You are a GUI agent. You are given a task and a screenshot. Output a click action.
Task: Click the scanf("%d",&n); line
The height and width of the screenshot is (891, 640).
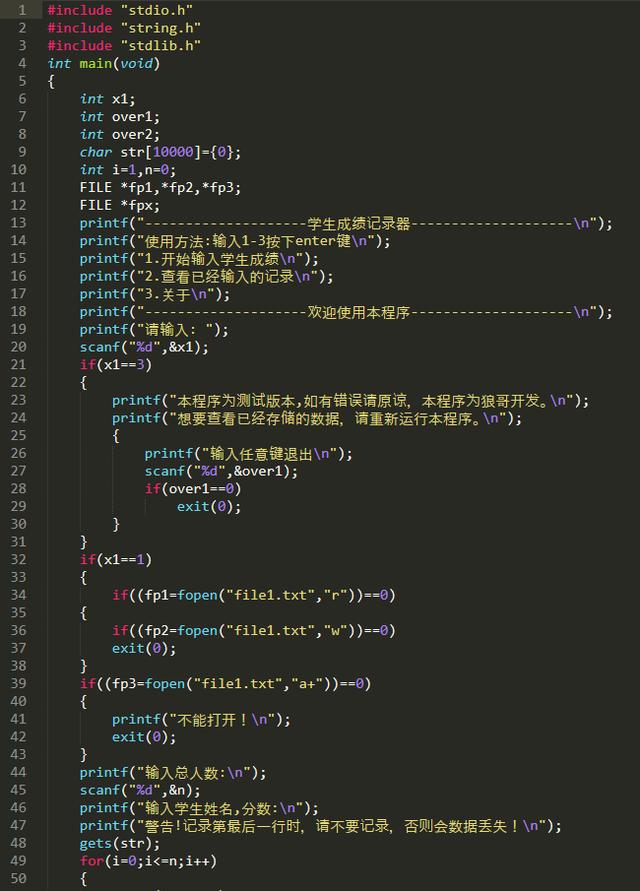[x=140, y=790]
